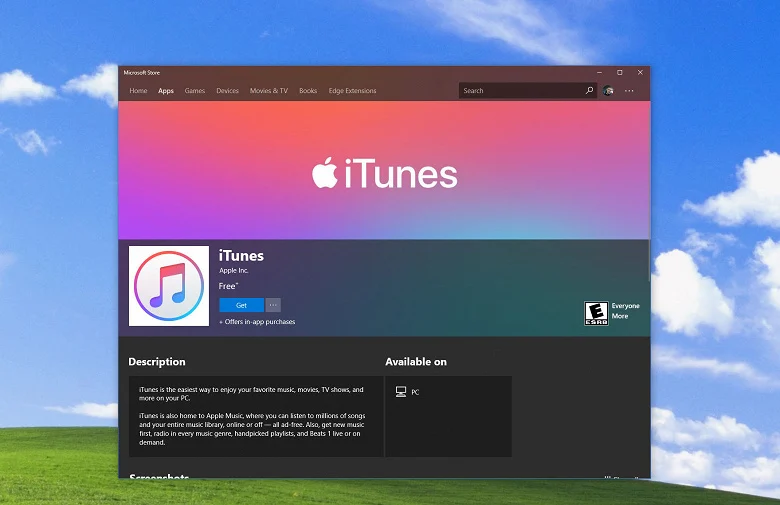Open the Edge Extensions tab
780x505 pixels.
[x=352, y=91]
